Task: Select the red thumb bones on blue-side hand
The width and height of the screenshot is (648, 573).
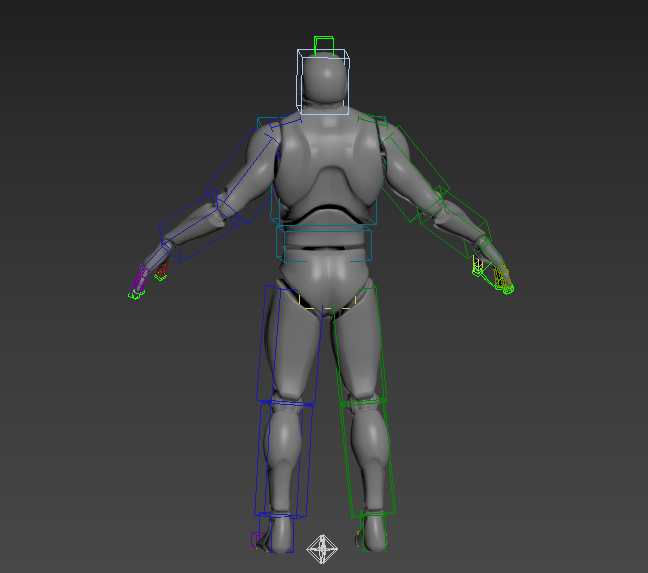Action: point(162,269)
